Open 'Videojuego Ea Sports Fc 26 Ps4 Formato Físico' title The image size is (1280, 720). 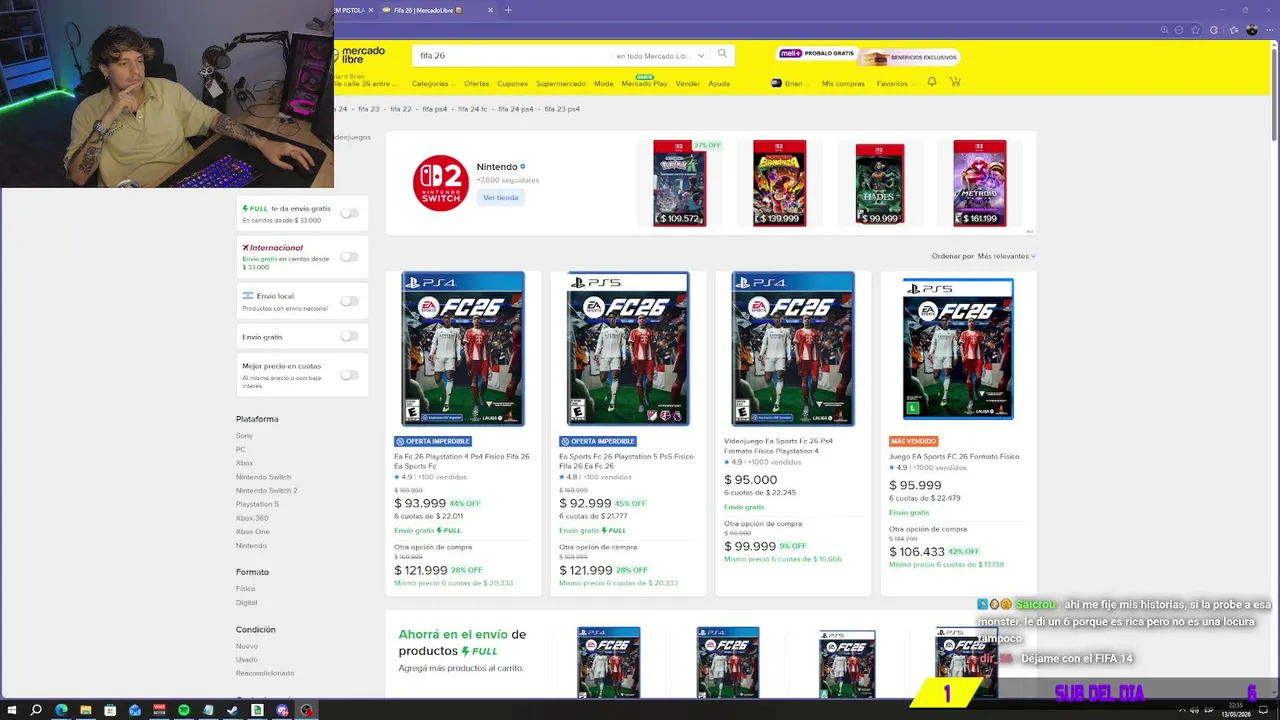(x=778, y=446)
